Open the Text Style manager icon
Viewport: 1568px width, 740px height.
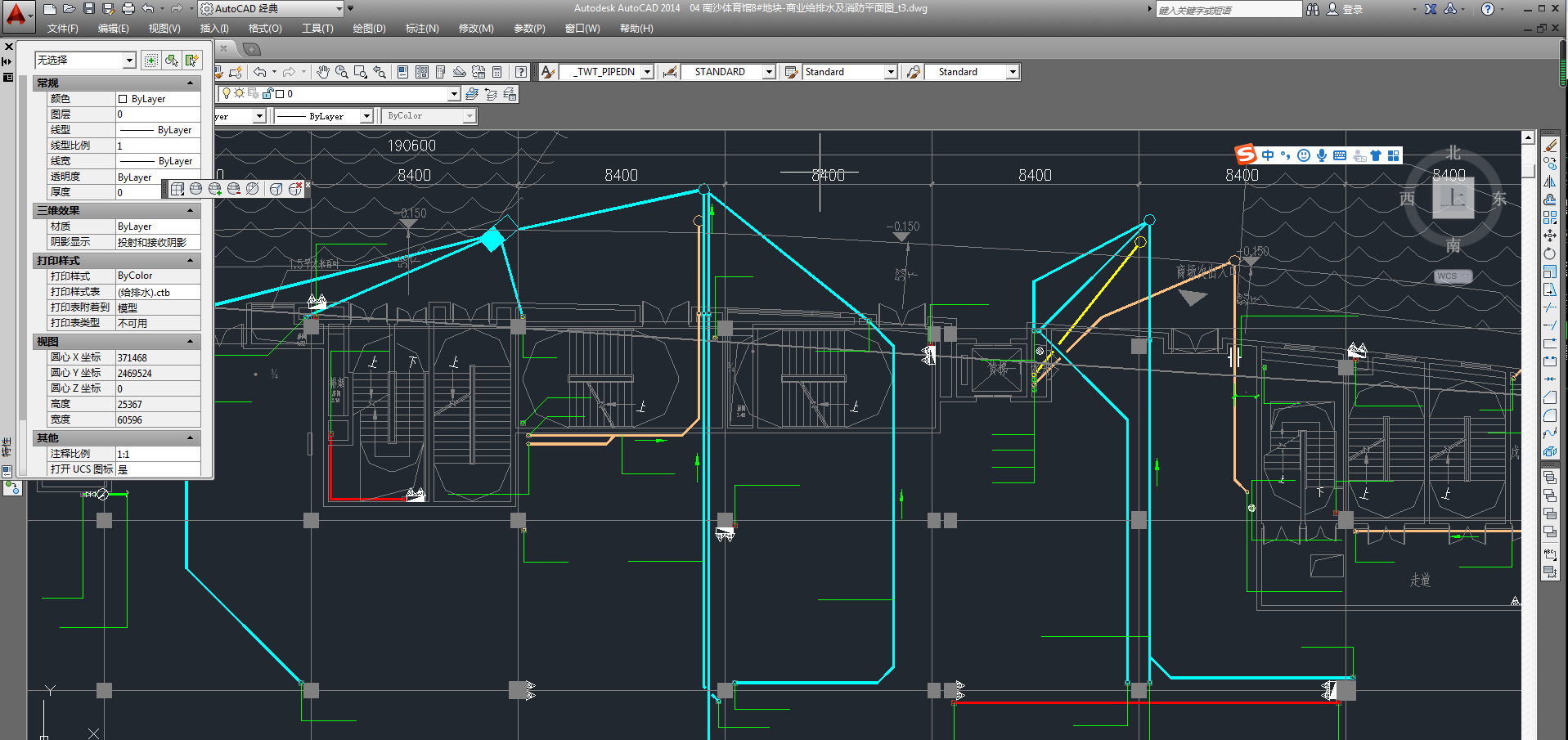pos(548,72)
